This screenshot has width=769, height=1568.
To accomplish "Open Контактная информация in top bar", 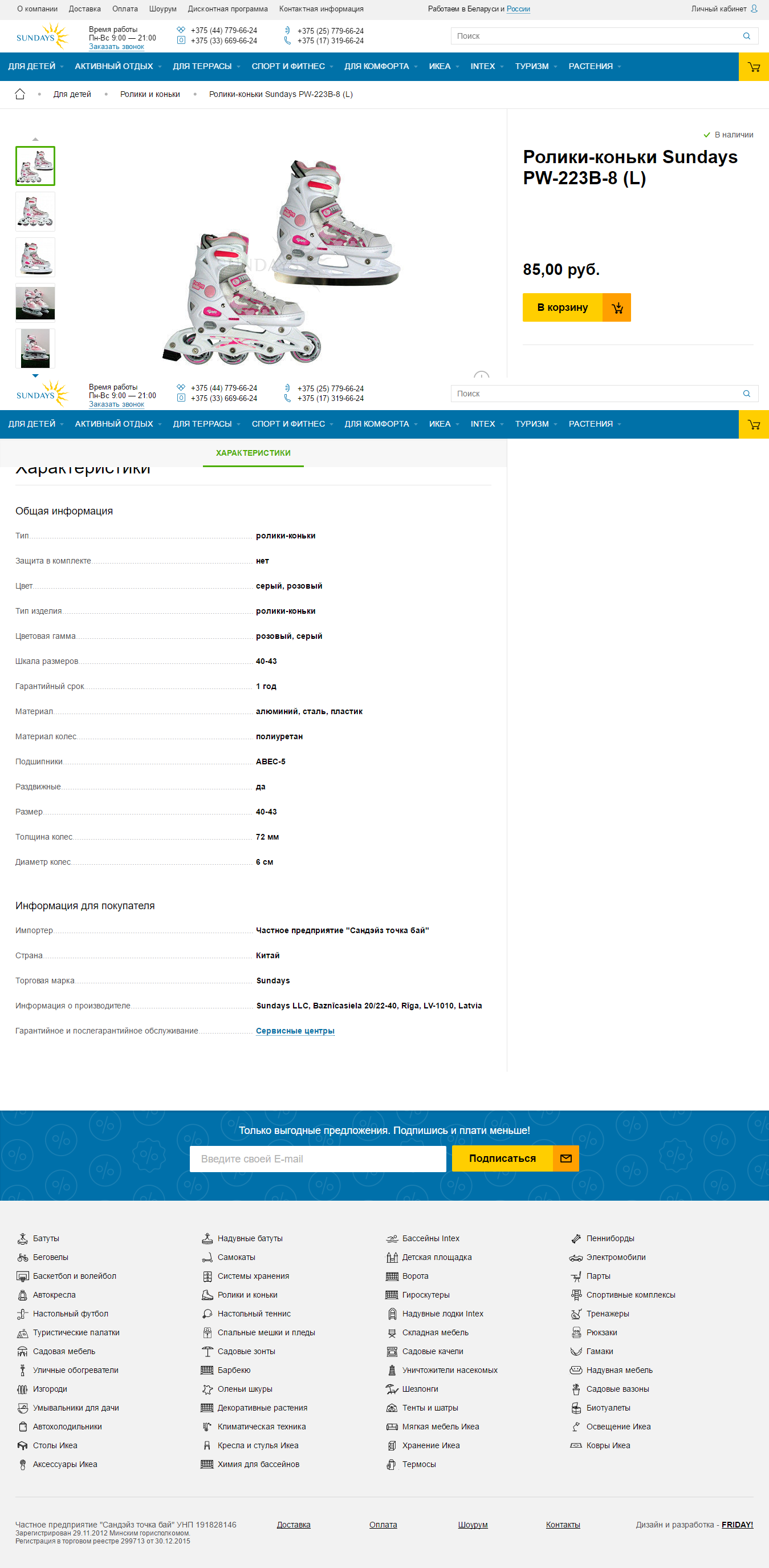I will [x=322, y=9].
